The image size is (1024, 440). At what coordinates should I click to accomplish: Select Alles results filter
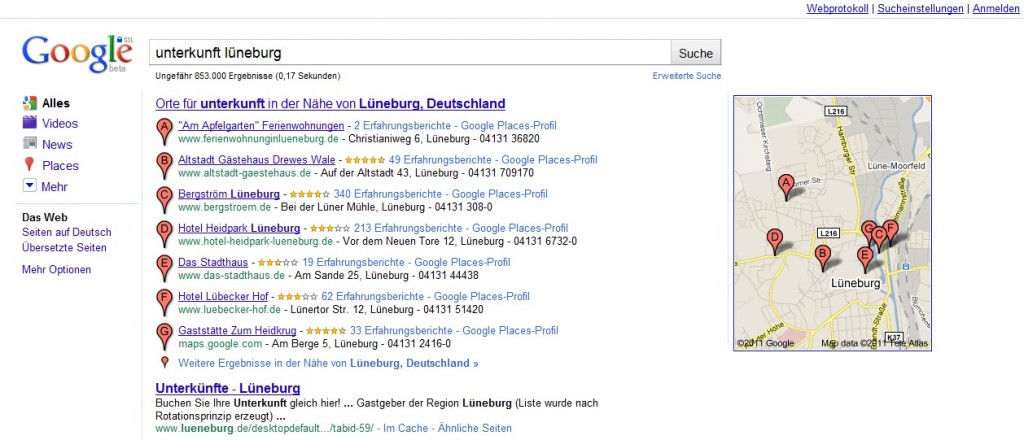(x=56, y=103)
